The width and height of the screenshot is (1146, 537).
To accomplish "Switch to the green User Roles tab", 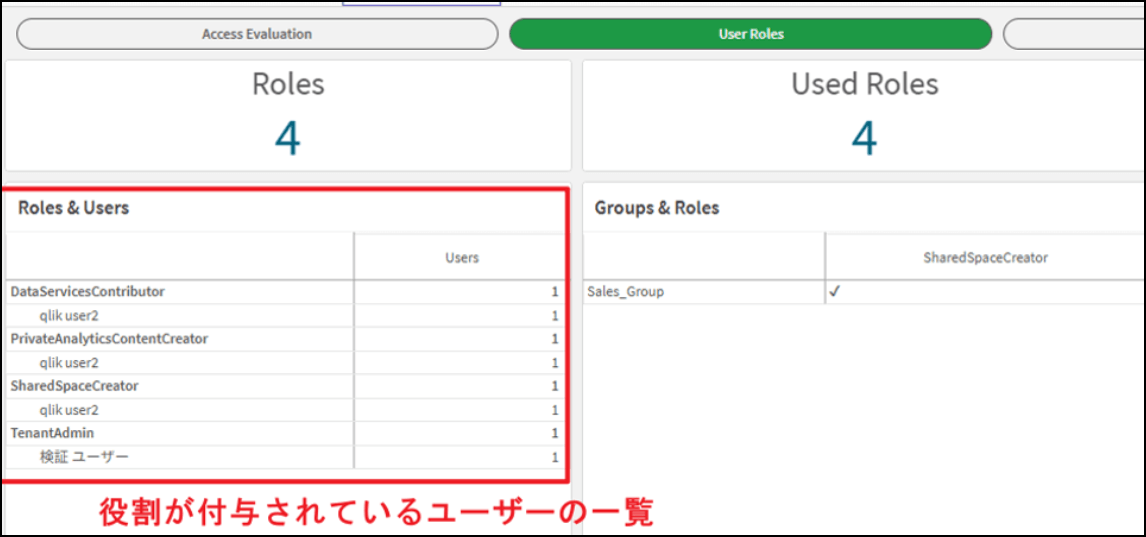I will click(750, 34).
